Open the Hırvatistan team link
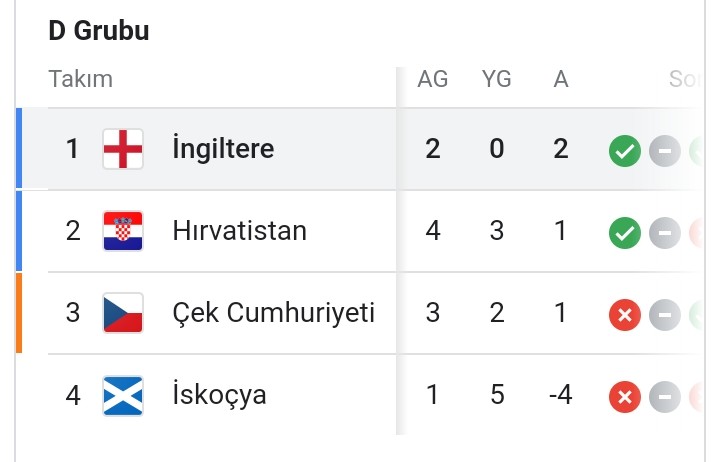 point(240,231)
